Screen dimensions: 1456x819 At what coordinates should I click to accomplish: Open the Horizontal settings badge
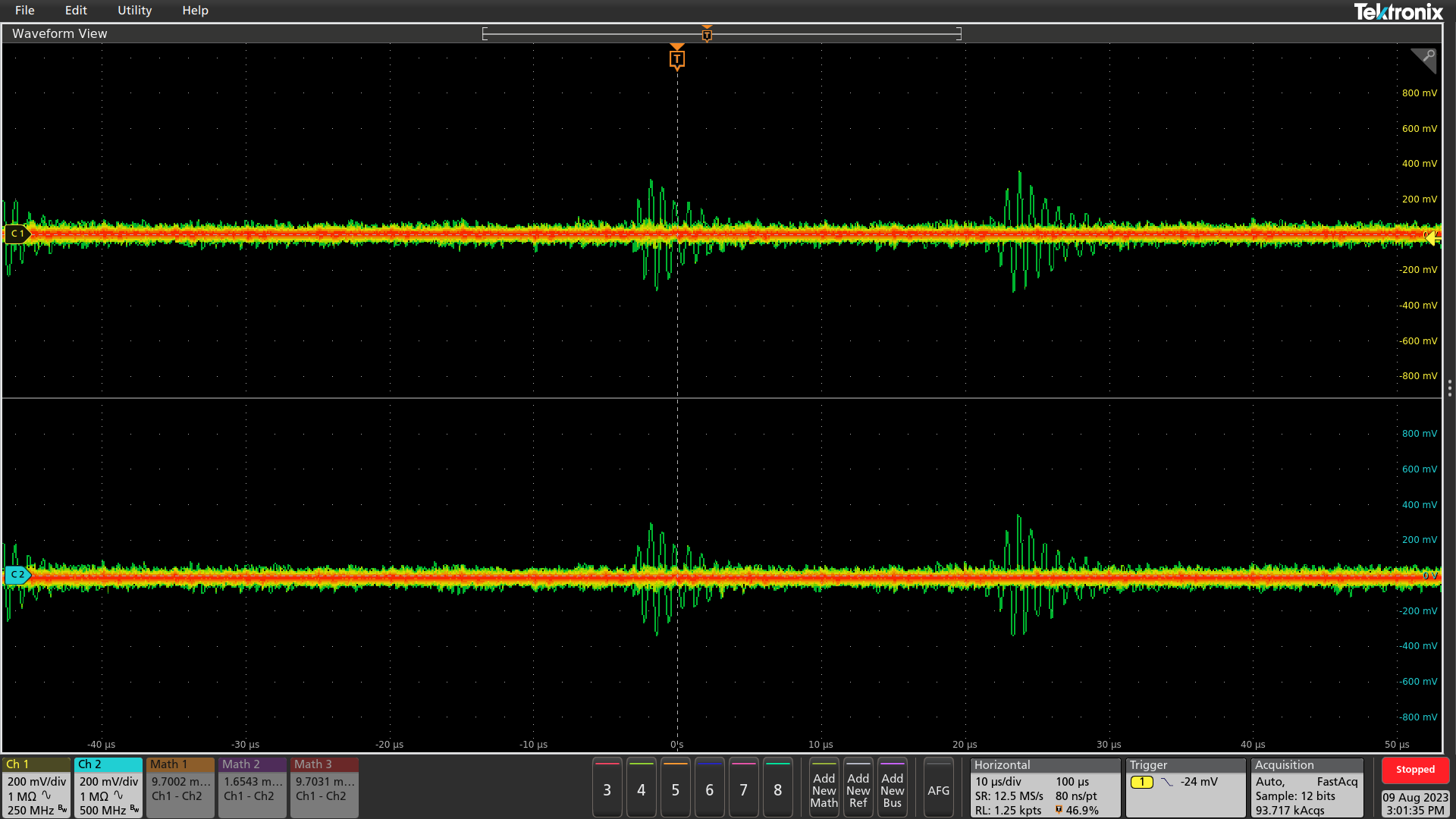[1044, 787]
